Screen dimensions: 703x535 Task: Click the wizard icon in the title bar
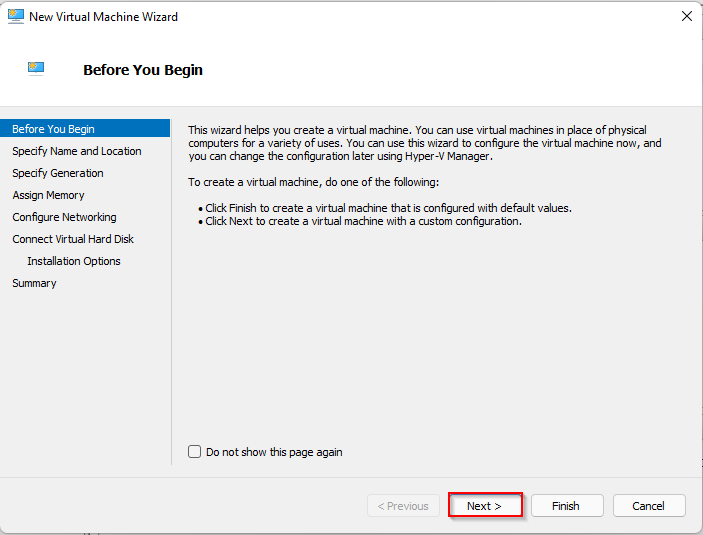point(15,16)
